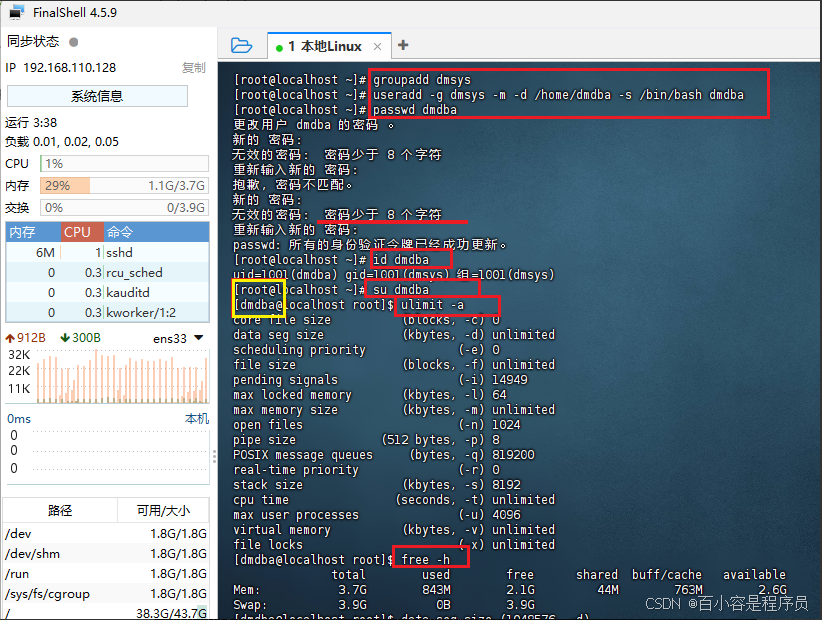Click the useradd command line in terminal
Screen dimensions: 822x620
[558, 94]
